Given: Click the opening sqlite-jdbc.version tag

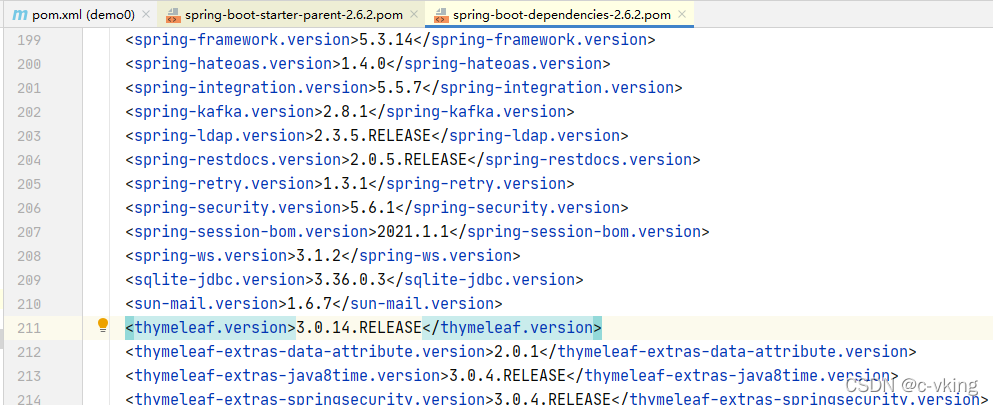Looking at the screenshot, I should pos(220,280).
